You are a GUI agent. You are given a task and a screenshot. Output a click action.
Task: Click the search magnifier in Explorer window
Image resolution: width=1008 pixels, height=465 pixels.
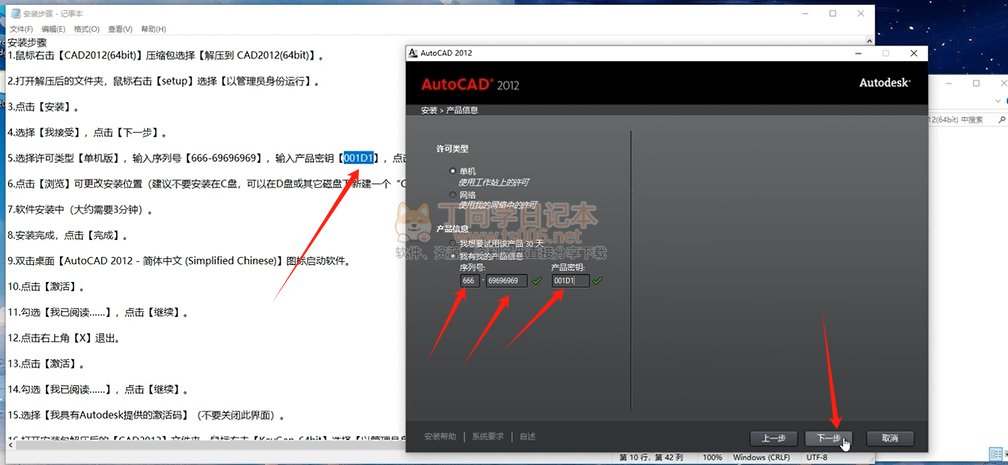[x=1002, y=120]
